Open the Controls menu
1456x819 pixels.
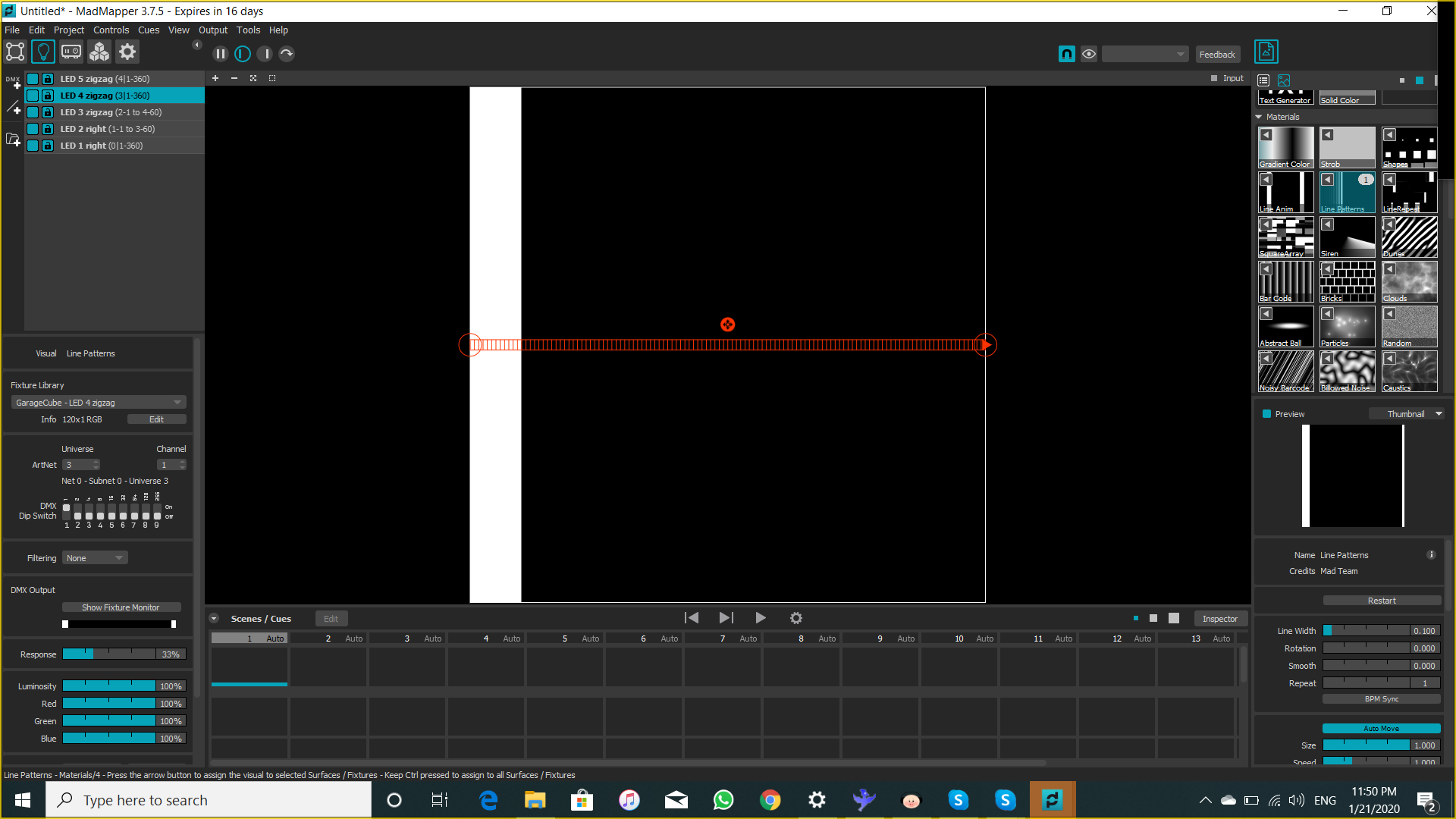coord(111,30)
